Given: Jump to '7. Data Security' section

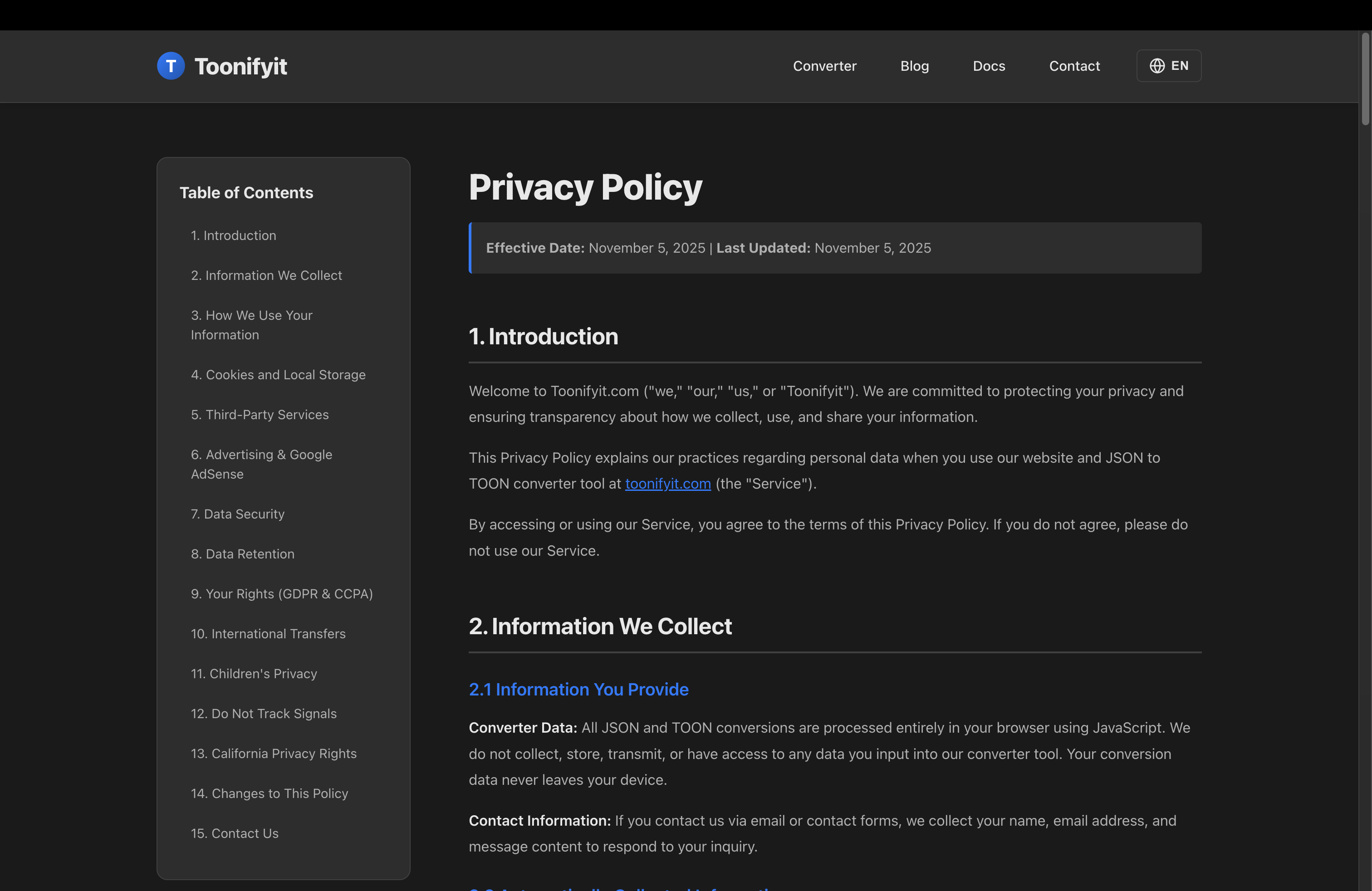Looking at the screenshot, I should pyautogui.click(x=237, y=514).
